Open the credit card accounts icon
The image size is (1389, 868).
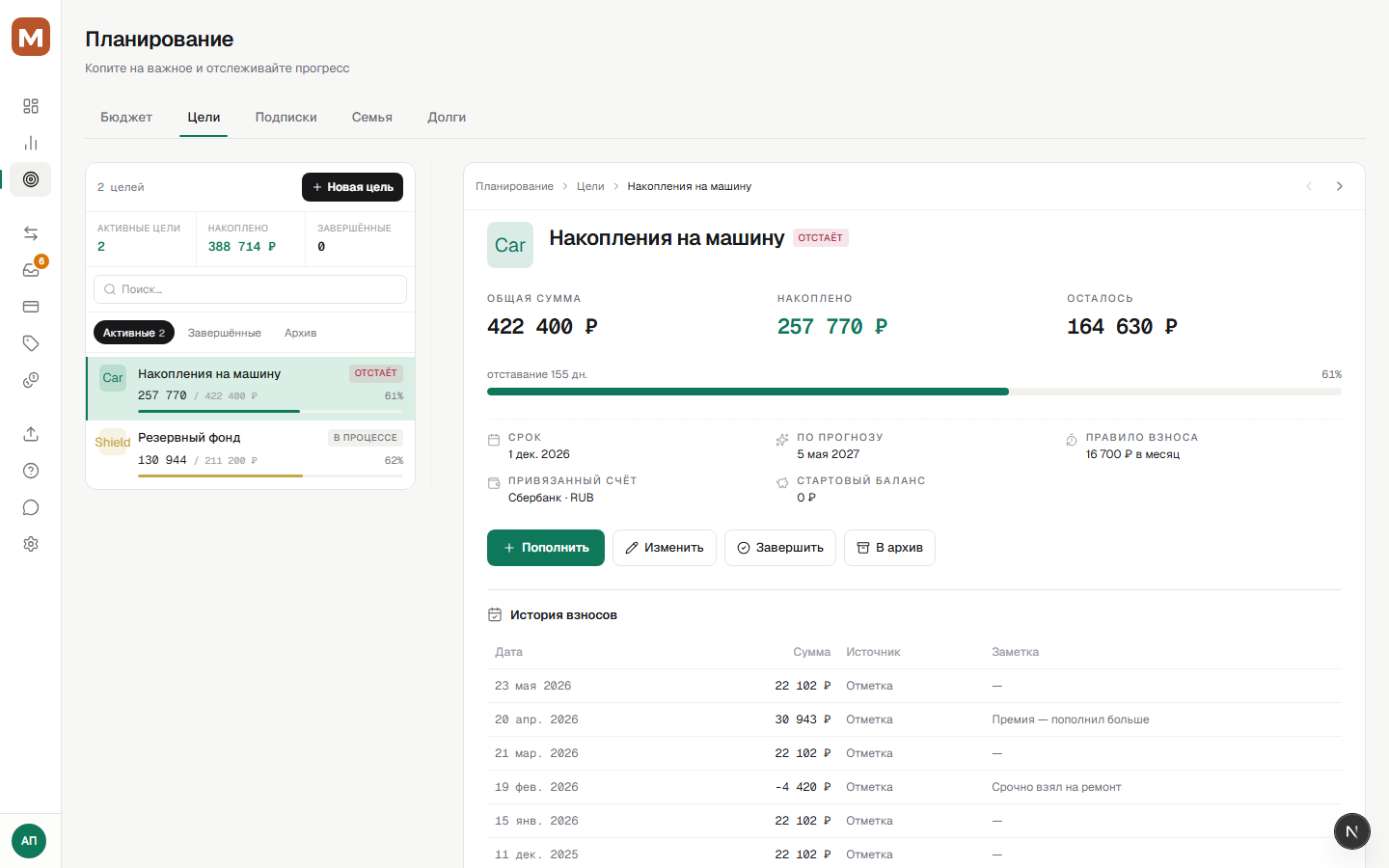point(31,307)
